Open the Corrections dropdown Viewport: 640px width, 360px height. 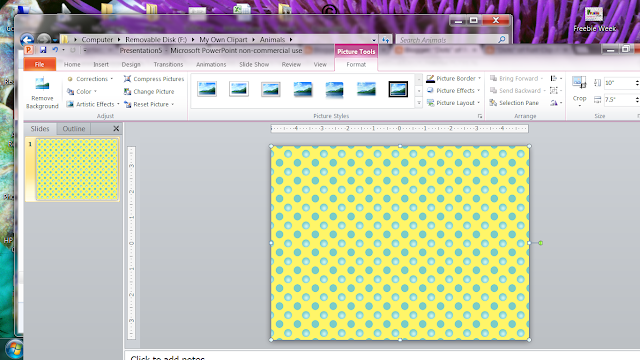[90, 79]
